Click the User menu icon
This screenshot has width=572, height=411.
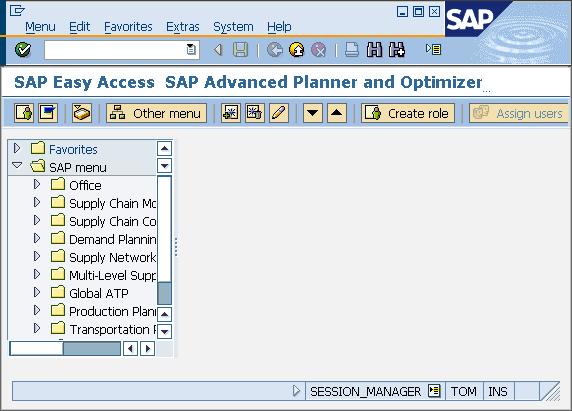click(x=24, y=113)
